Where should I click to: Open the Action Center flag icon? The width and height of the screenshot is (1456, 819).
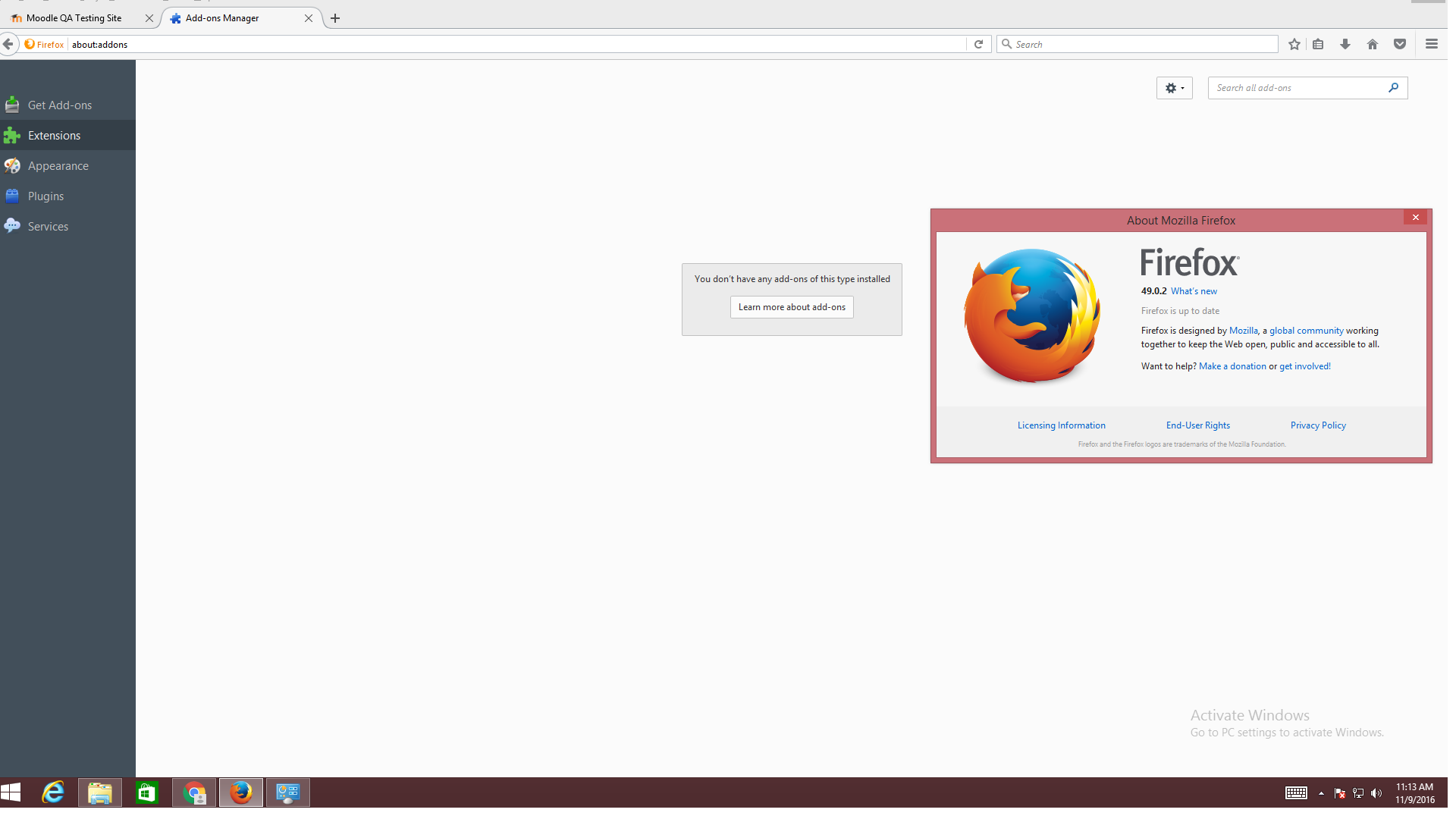point(1340,793)
